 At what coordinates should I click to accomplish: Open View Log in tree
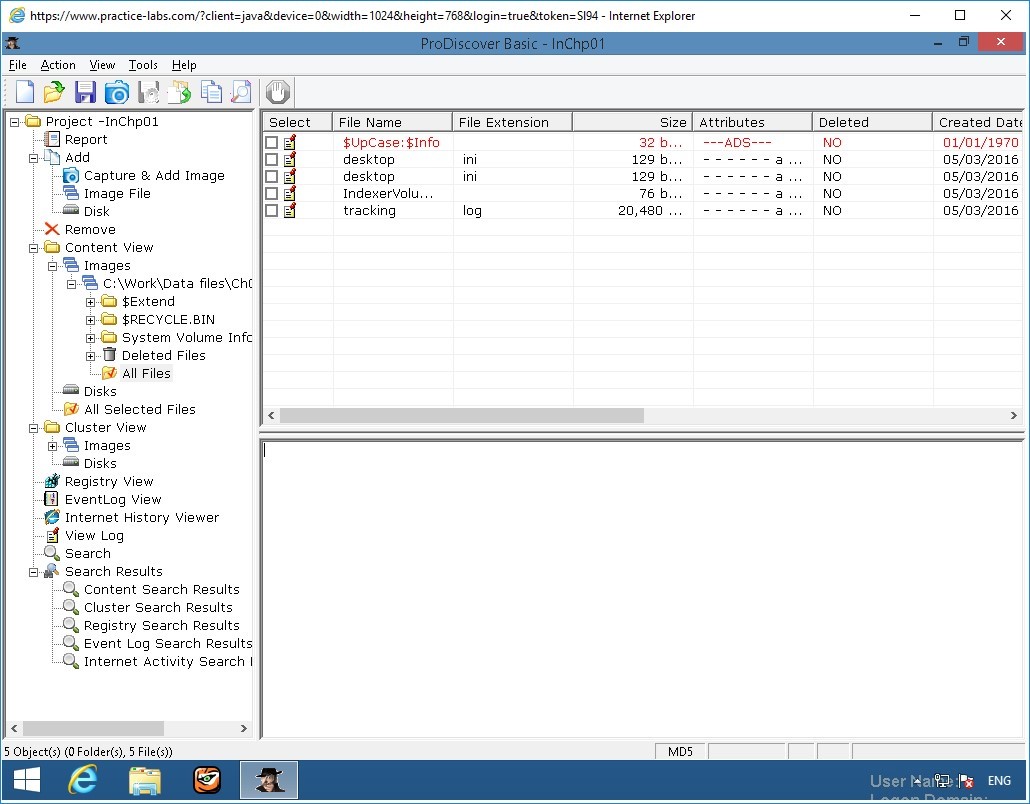[x=94, y=535]
